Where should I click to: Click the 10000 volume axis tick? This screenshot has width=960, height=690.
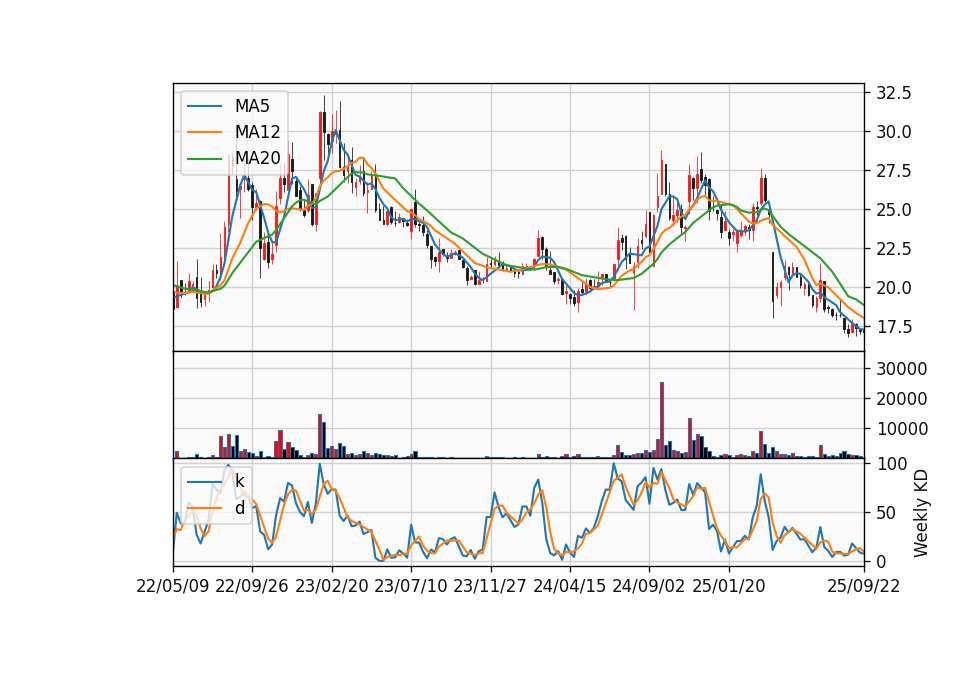coord(902,429)
